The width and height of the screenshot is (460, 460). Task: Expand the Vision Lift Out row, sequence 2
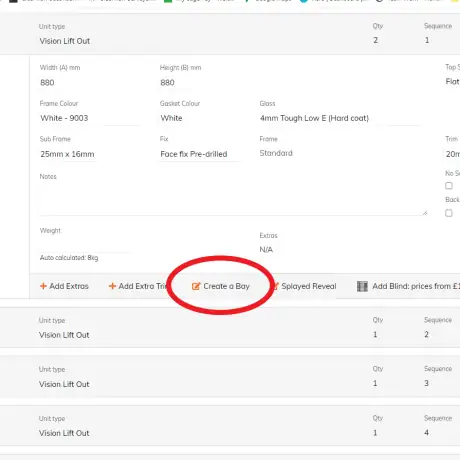230,328
